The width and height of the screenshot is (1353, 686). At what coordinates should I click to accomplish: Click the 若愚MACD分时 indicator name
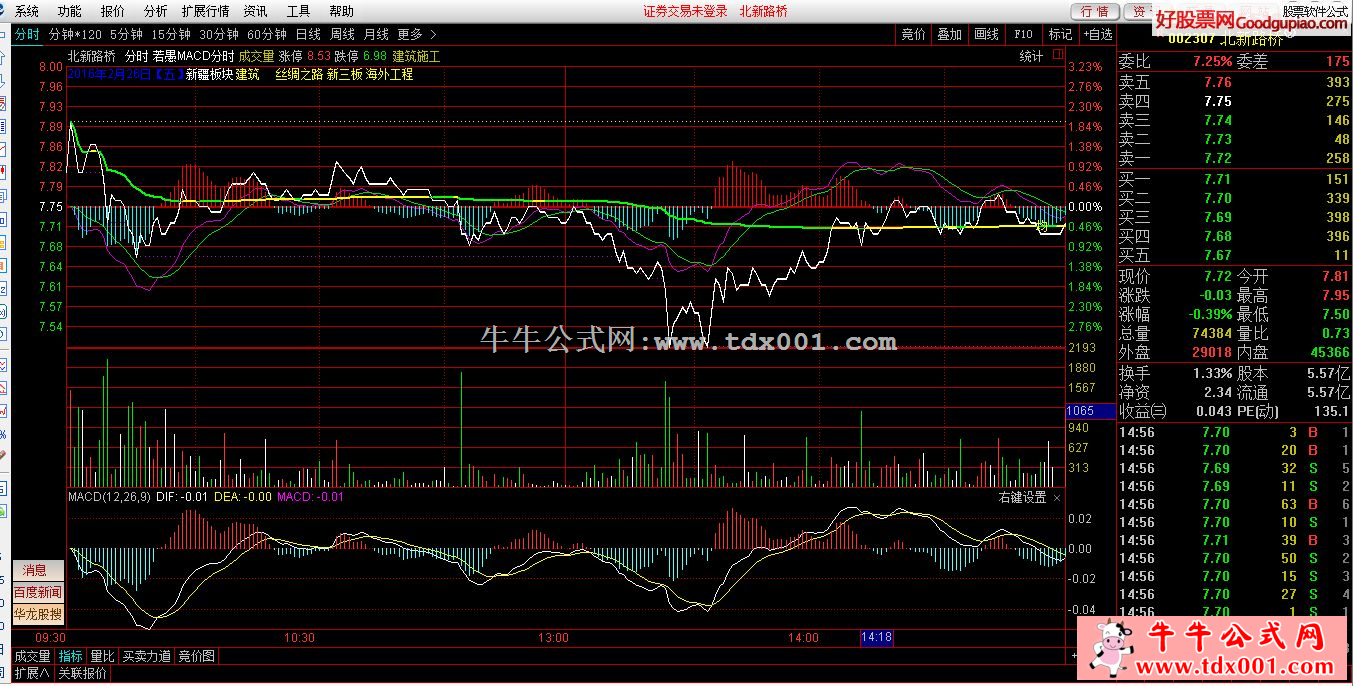pos(193,57)
